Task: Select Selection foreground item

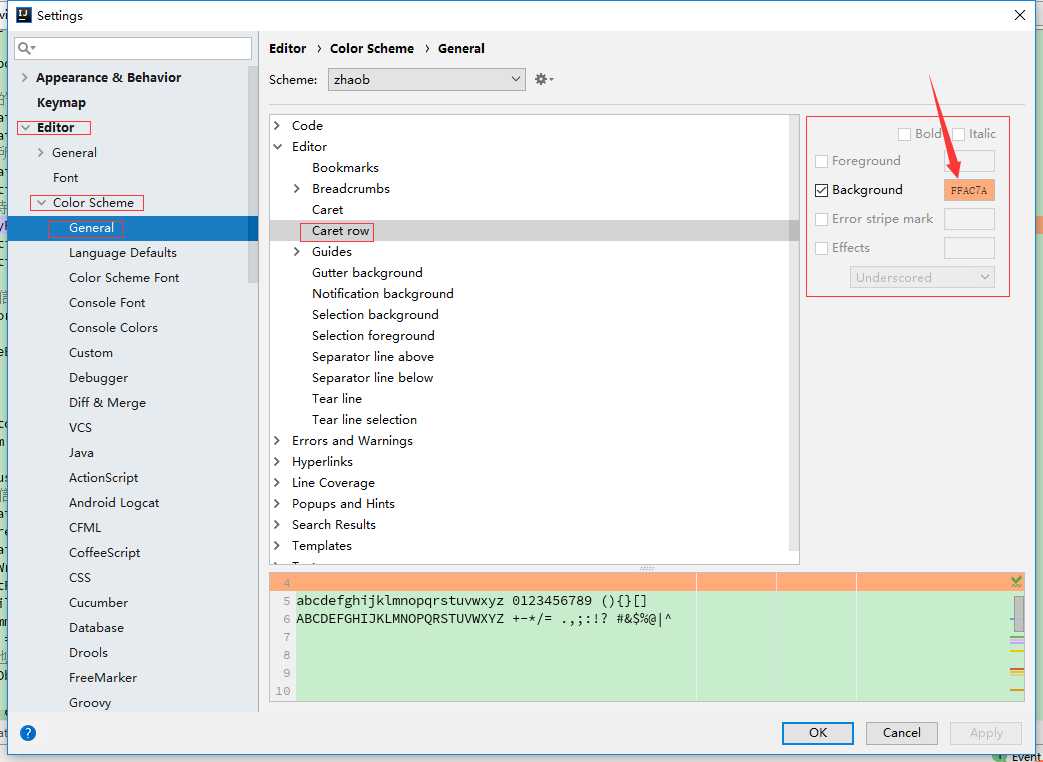Action: pyautogui.click(x=373, y=336)
